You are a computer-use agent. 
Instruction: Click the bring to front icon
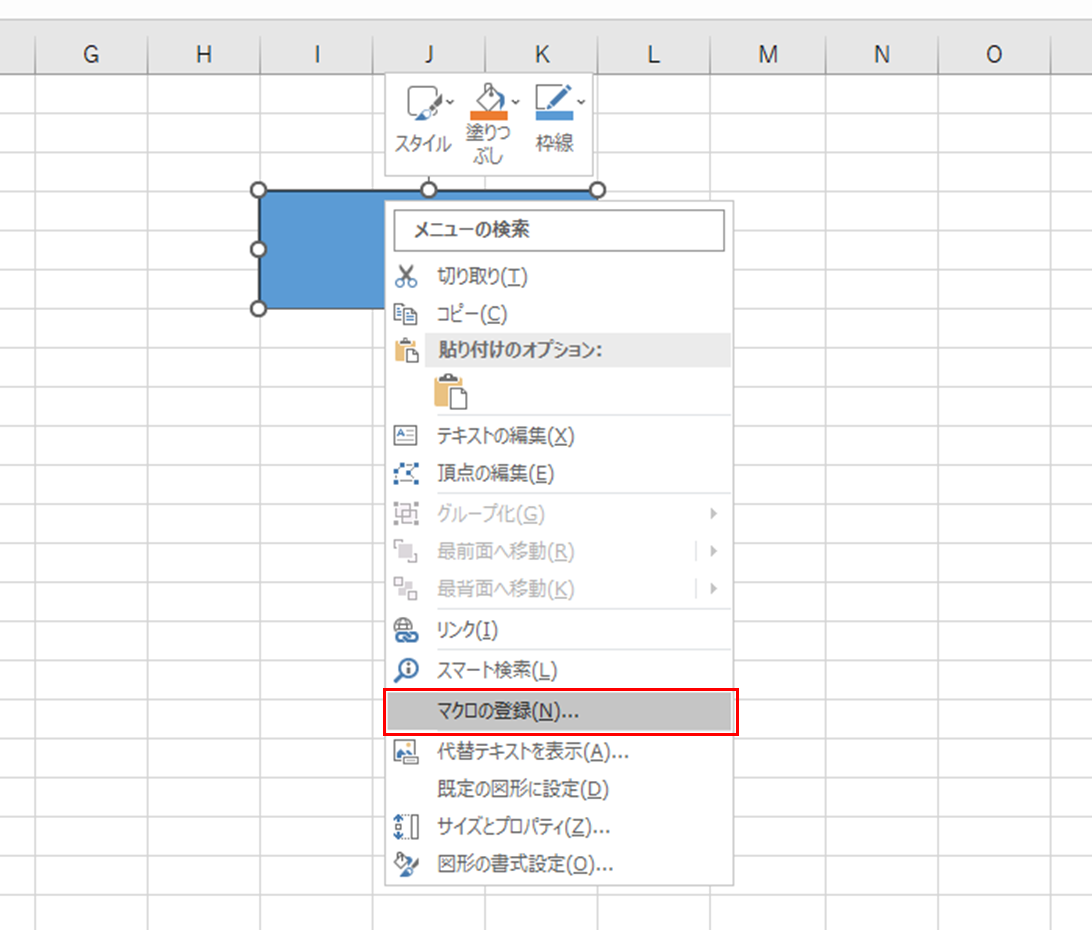406,551
